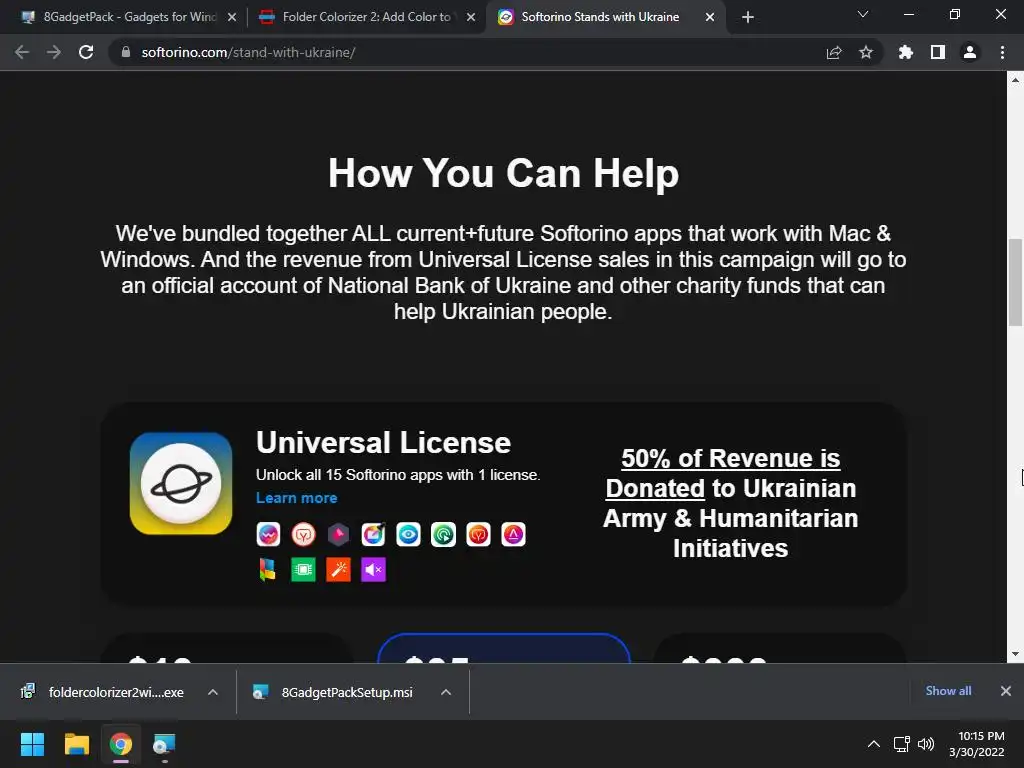Toggle the browser side panel
The image size is (1024, 768).
[938, 52]
